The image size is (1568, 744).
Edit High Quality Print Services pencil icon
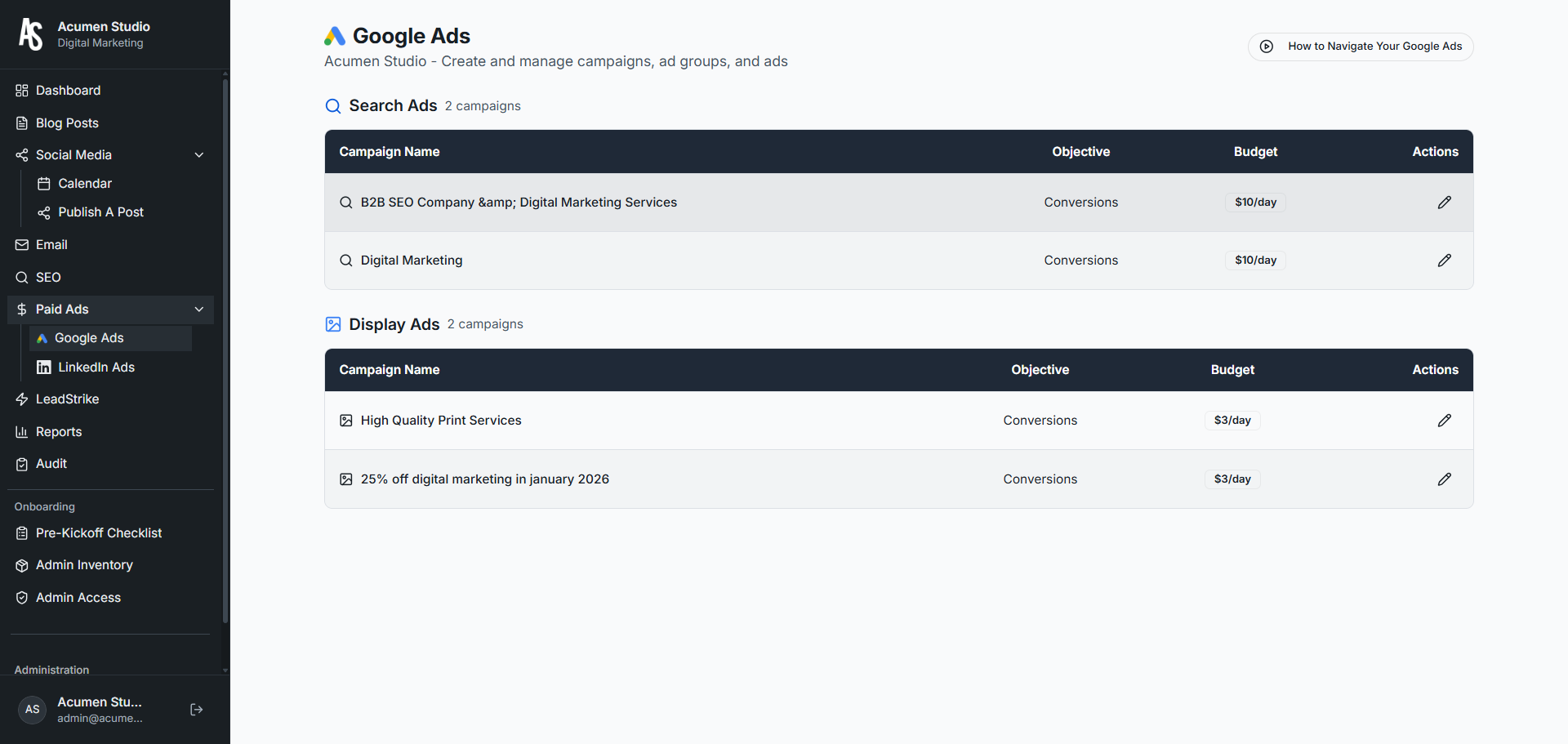point(1445,421)
